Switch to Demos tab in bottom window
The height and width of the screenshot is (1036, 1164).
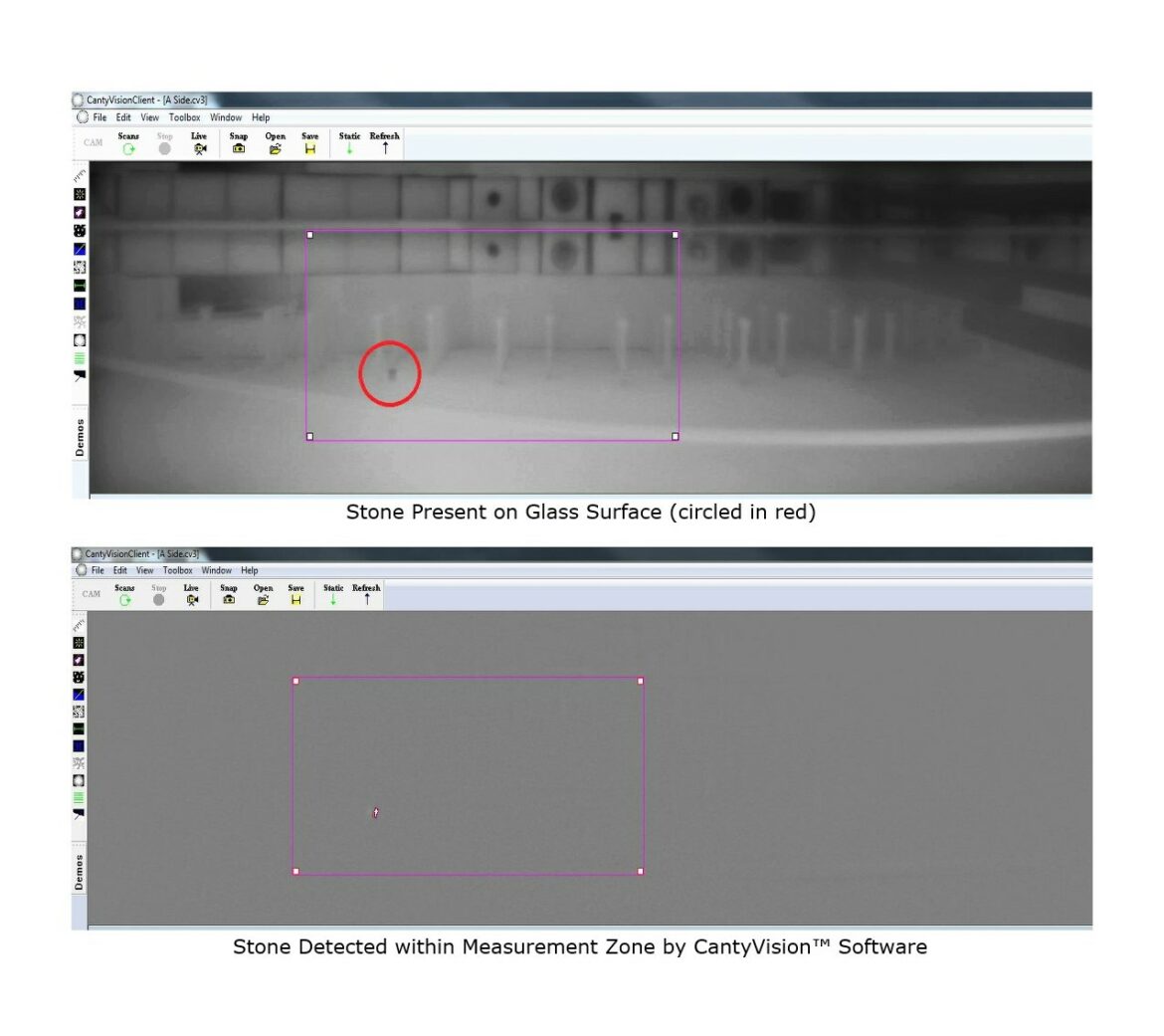click(x=80, y=864)
